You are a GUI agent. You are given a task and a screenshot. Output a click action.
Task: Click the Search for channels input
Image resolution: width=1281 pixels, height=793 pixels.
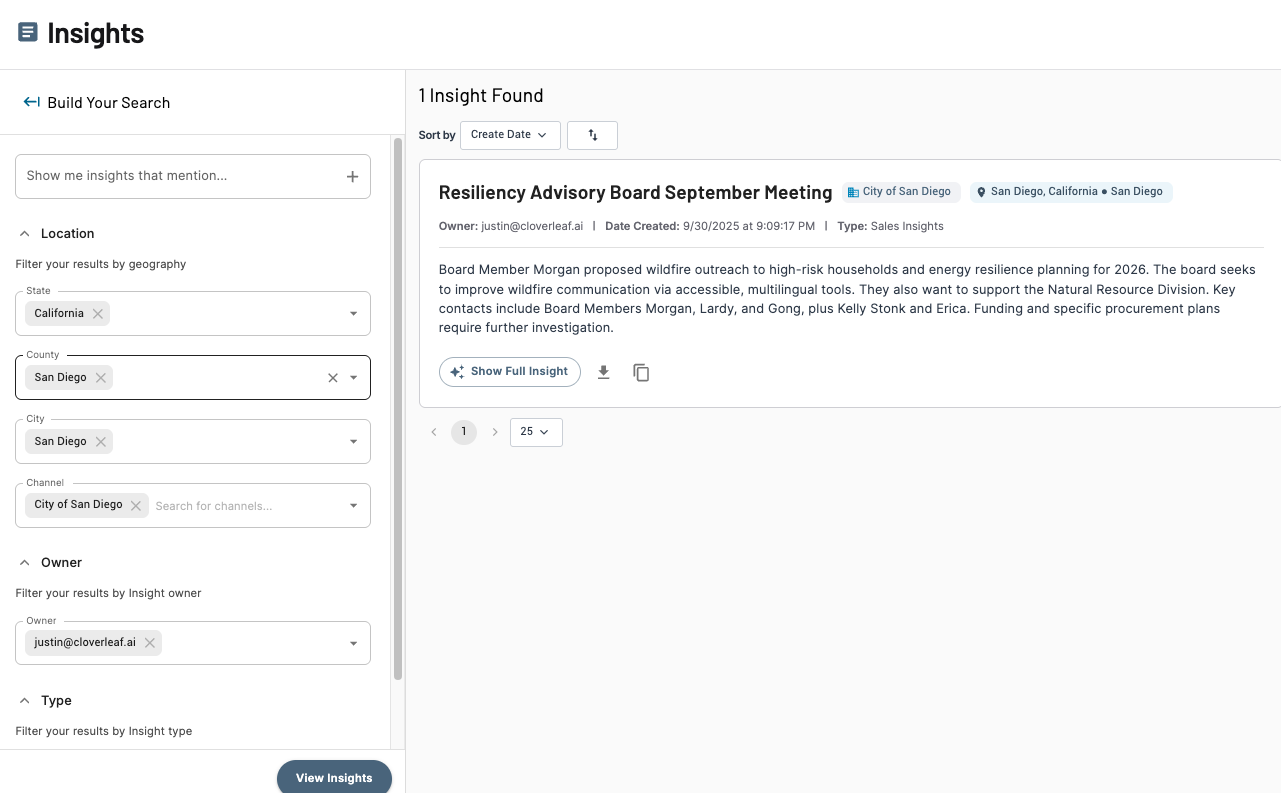click(x=245, y=506)
